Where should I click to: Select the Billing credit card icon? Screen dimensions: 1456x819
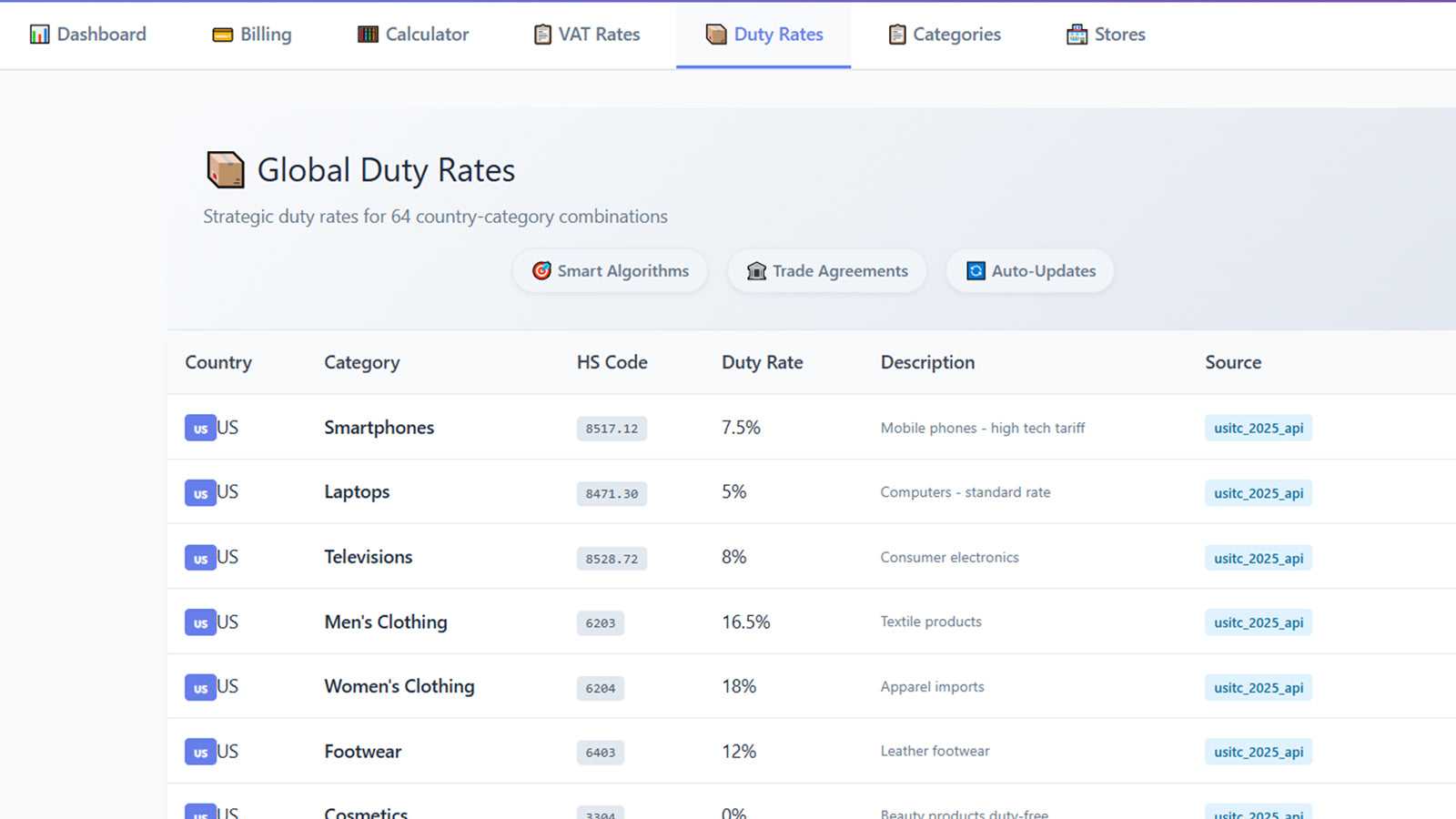point(221,35)
